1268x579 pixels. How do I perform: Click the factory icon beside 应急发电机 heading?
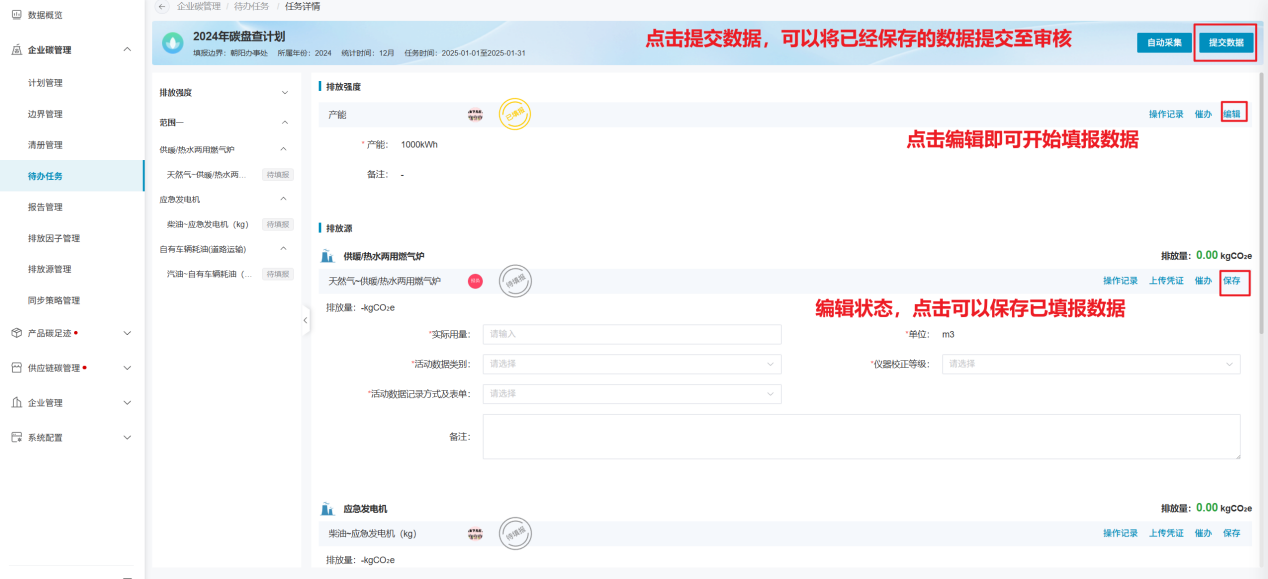(x=326, y=509)
